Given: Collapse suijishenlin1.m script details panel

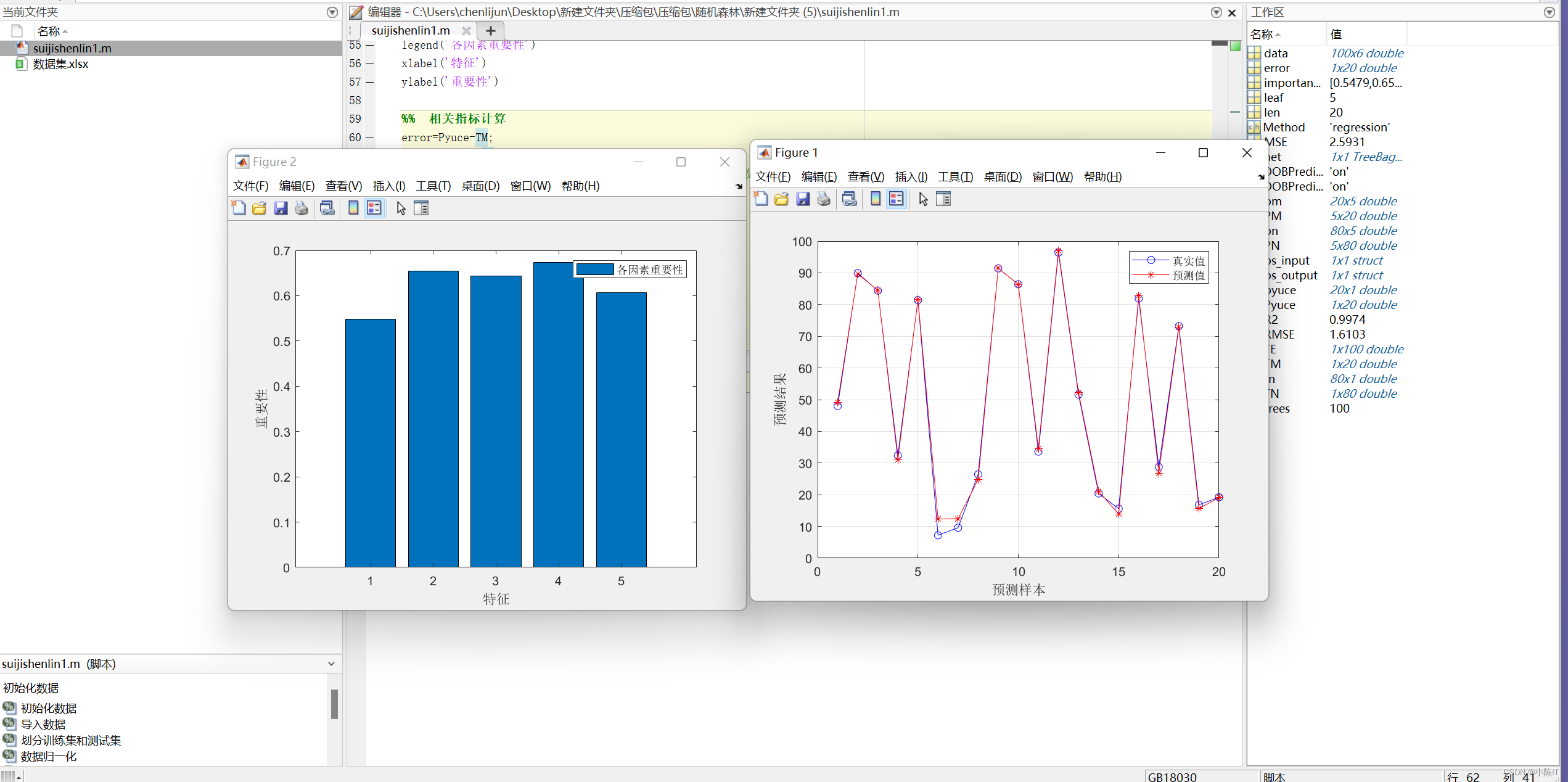Looking at the screenshot, I should pos(331,664).
